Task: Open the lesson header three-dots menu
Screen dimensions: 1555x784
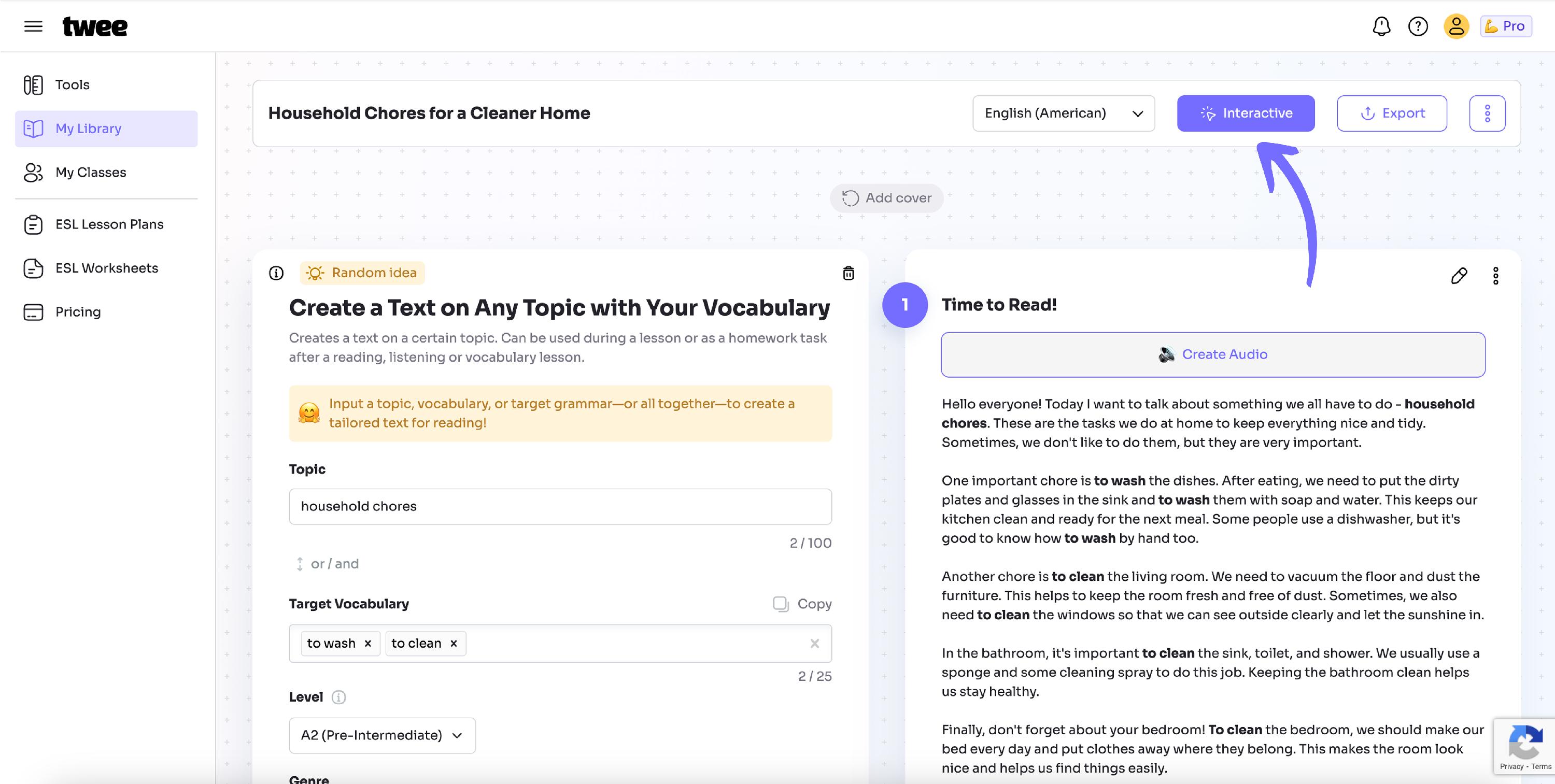Action: pyautogui.click(x=1487, y=113)
